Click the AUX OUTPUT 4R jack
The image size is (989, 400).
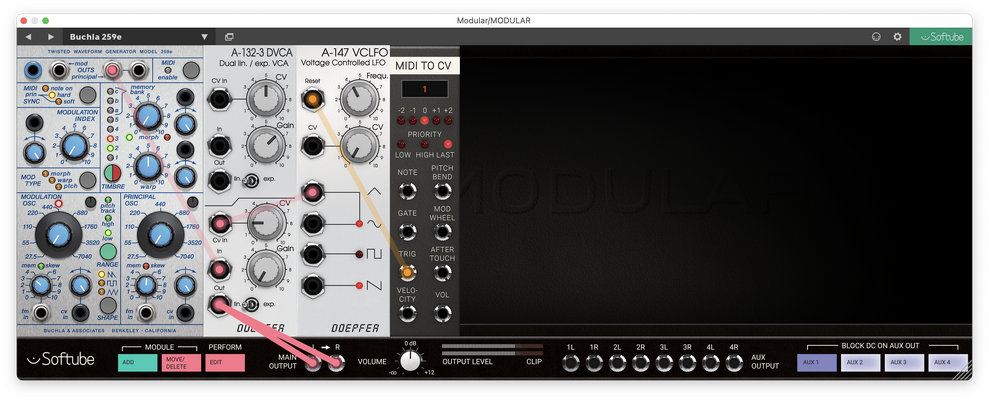click(734, 363)
